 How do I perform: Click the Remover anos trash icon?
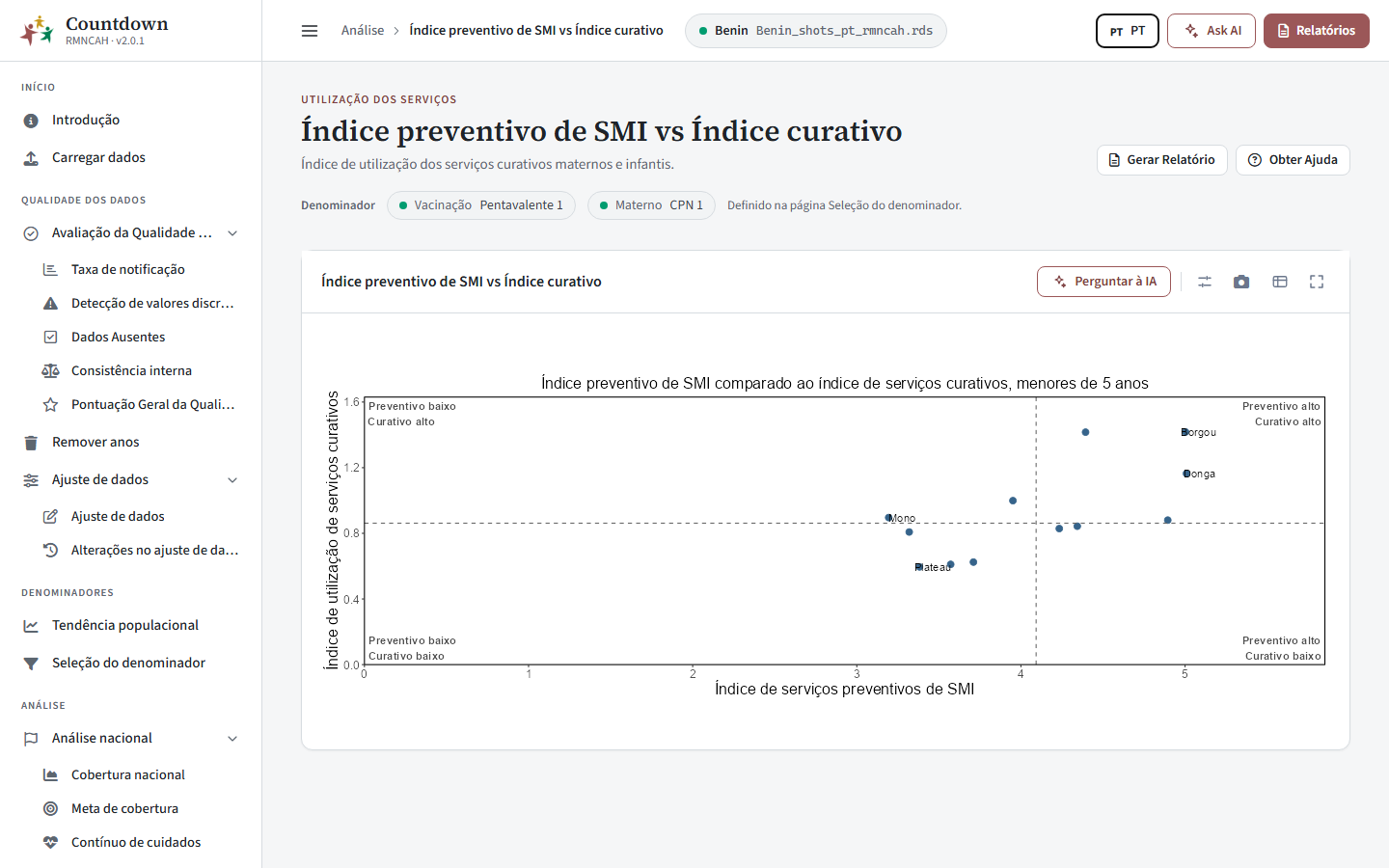tap(31, 443)
